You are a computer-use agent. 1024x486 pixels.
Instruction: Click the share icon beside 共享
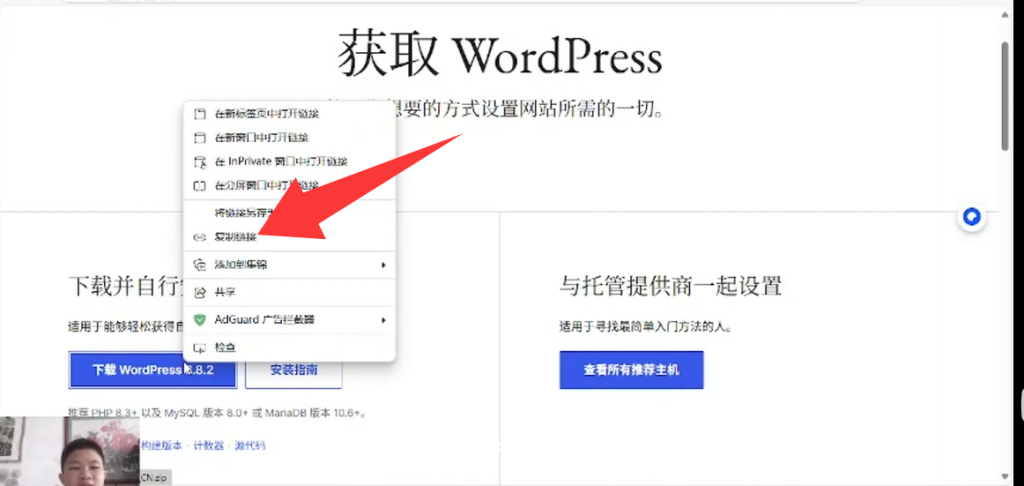click(x=200, y=293)
